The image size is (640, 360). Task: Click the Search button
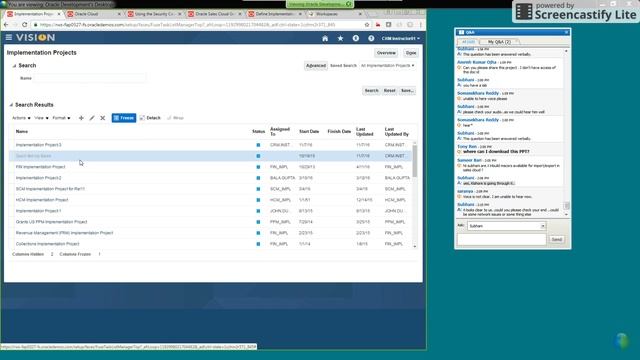371,91
